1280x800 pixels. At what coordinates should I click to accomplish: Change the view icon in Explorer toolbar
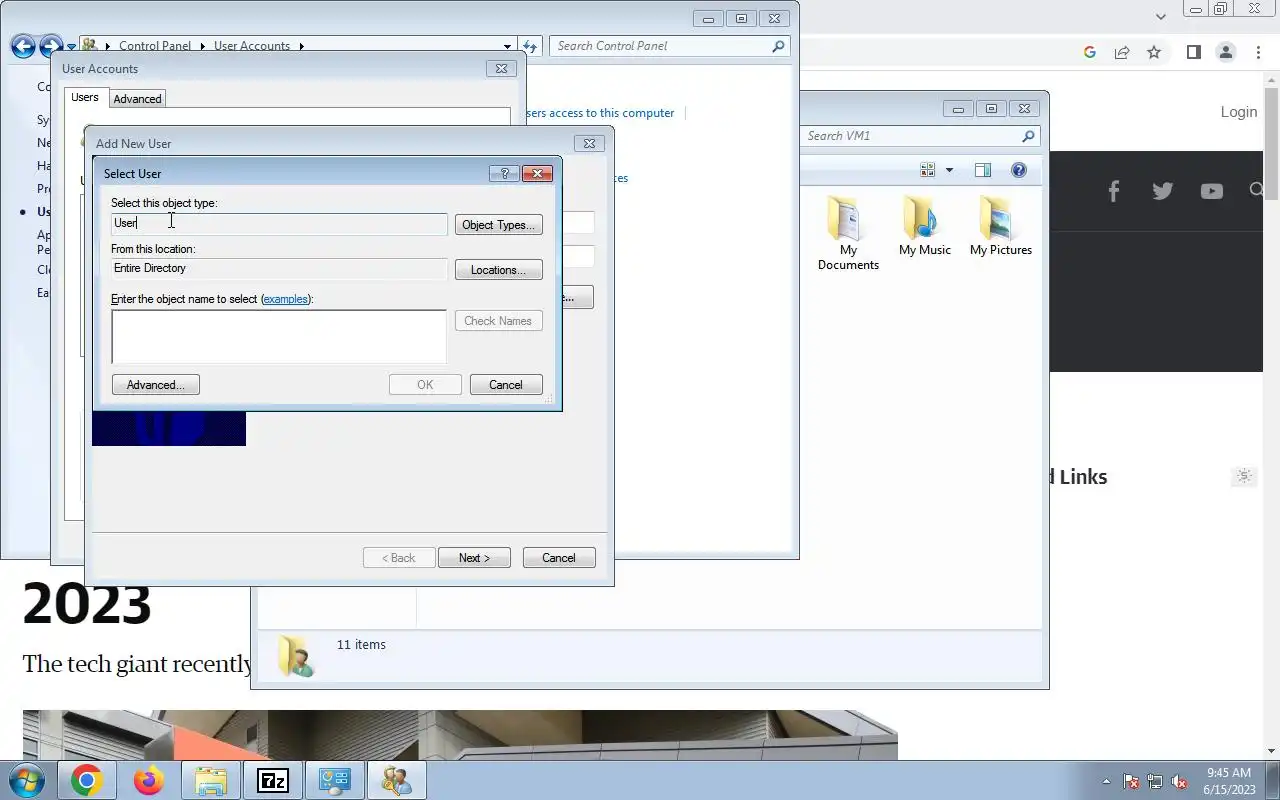point(928,170)
